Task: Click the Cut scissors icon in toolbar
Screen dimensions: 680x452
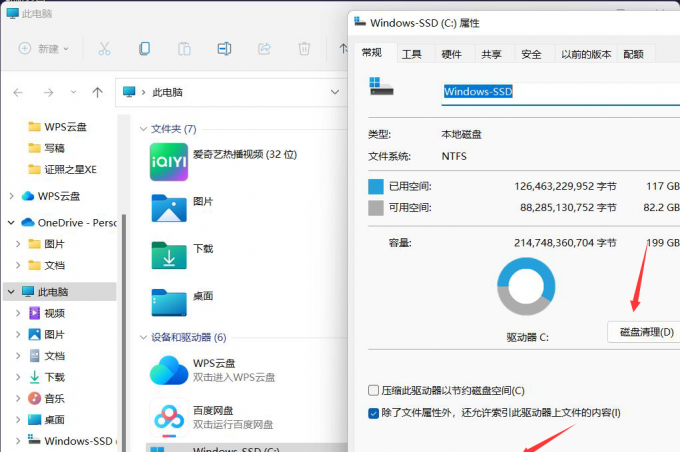Action: 104,49
